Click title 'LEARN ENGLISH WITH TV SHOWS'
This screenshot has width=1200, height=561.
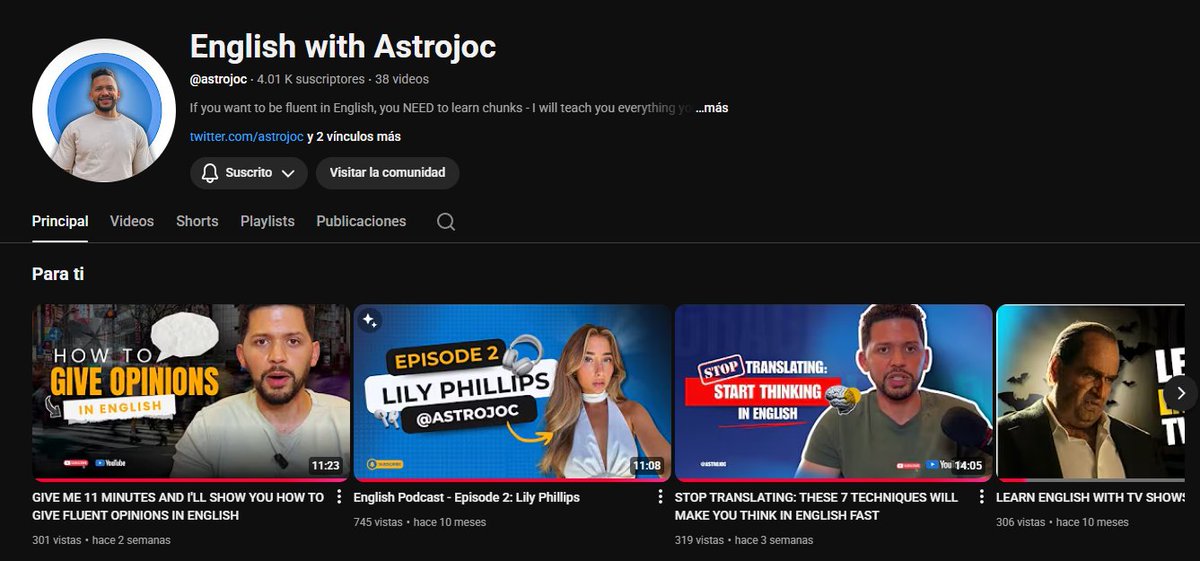tap(1091, 497)
